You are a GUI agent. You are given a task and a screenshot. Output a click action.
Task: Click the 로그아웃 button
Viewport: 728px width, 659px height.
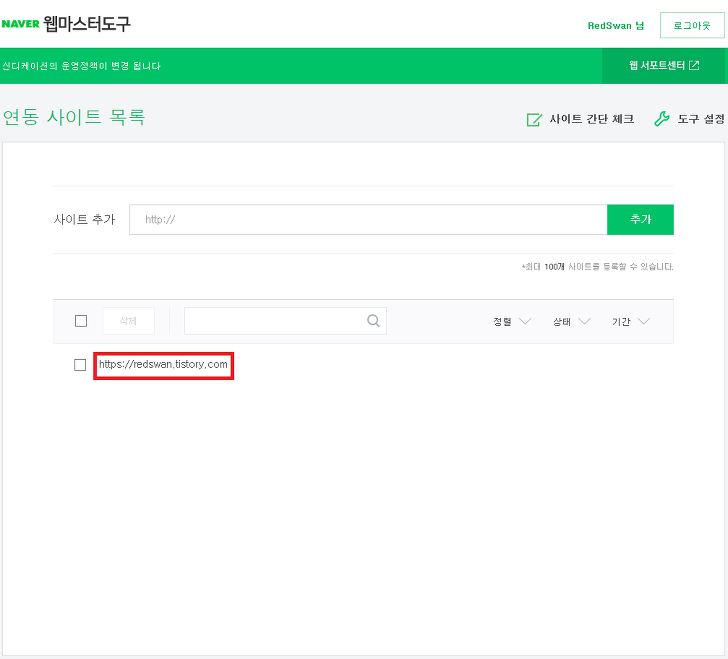[692, 26]
